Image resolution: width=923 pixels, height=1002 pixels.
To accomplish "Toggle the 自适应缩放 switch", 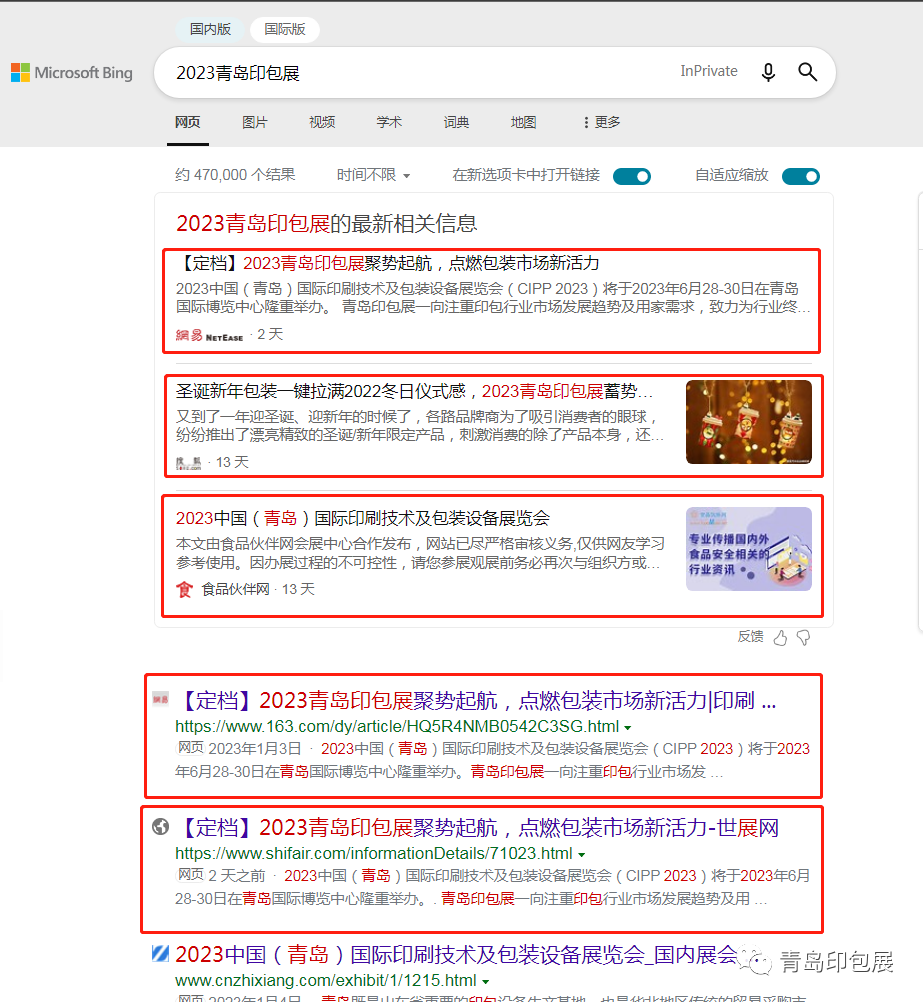I will pos(800,176).
